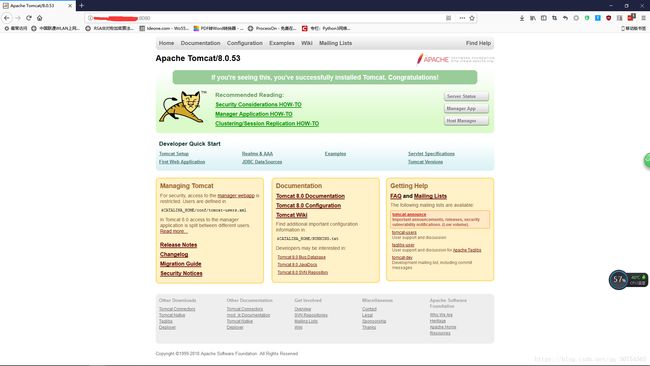The height and width of the screenshot is (366, 650).
Task: Open Mailing Lists in navigation bar
Action: point(335,43)
